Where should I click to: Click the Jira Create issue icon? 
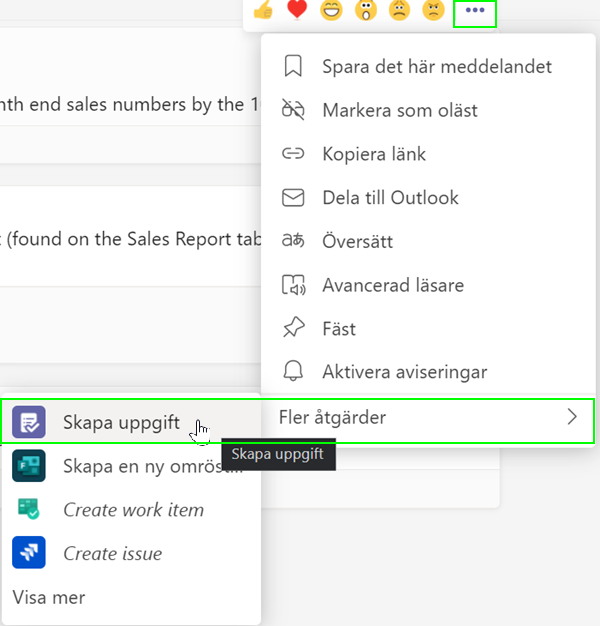[29, 553]
